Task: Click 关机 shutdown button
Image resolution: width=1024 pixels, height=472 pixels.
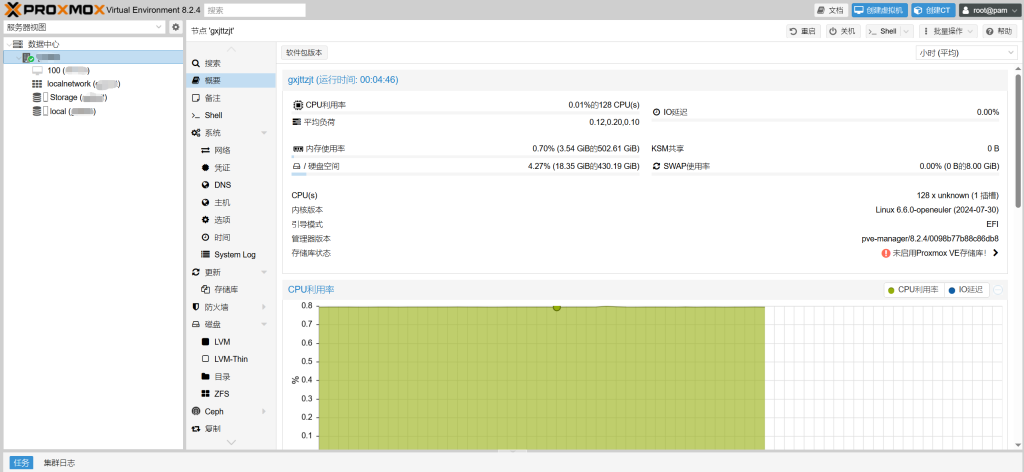Action: [x=842, y=31]
